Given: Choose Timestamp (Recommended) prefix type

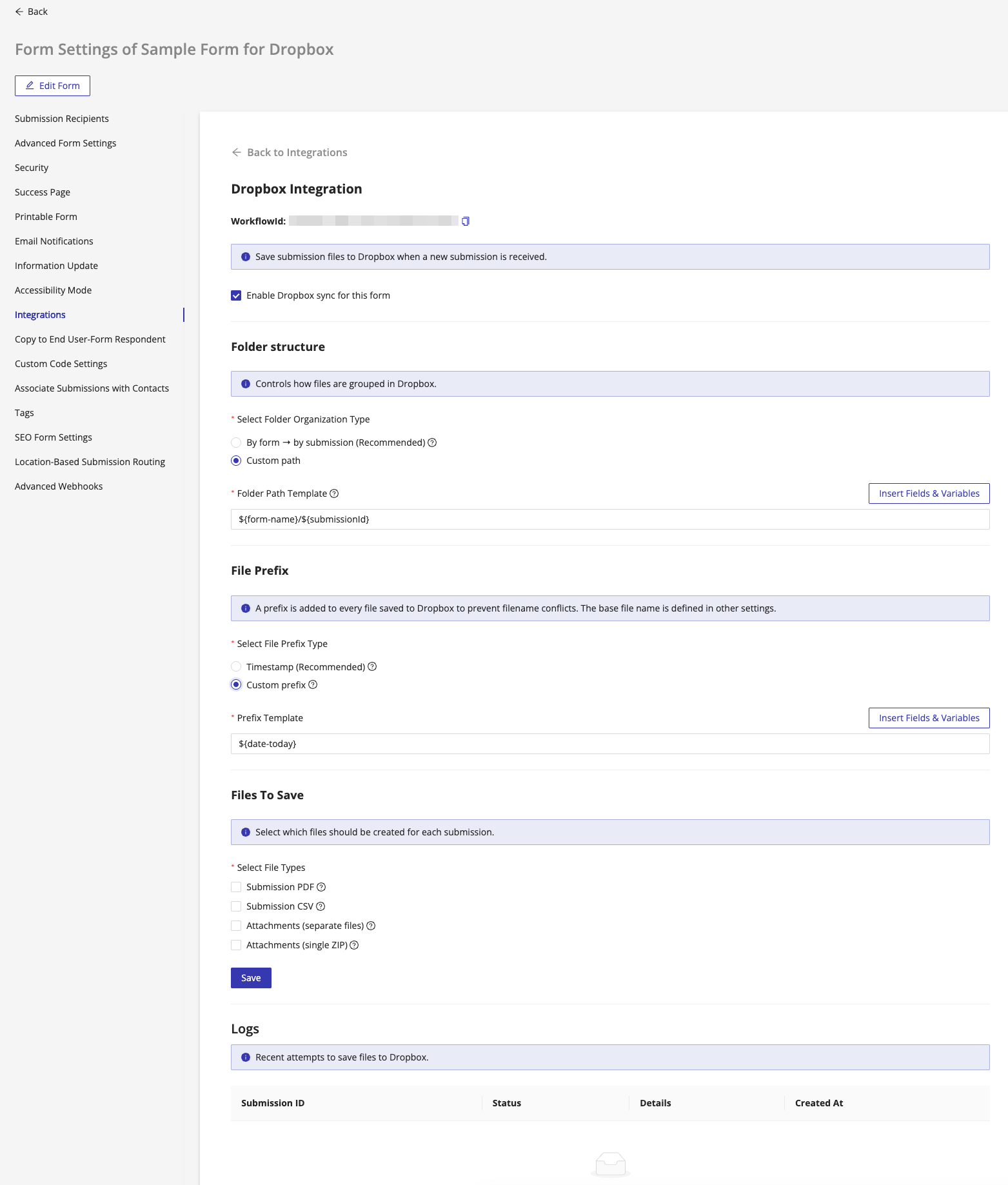Looking at the screenshot, I should [x=236, y=667].
